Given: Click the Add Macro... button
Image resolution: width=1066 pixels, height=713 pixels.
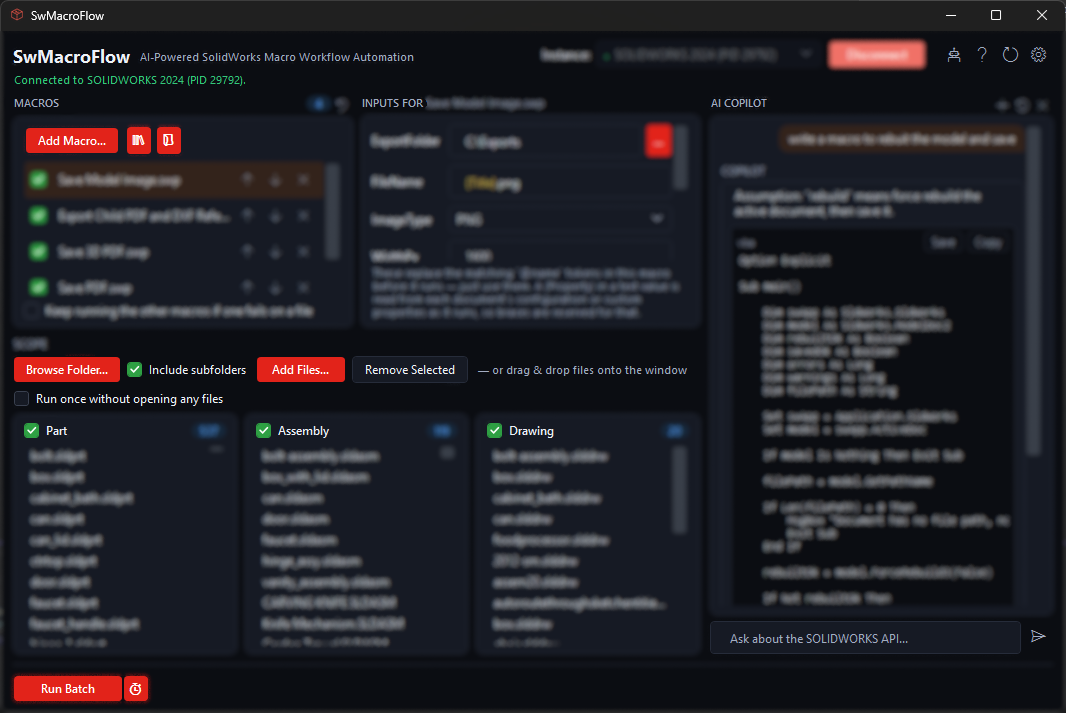Looking at the screenshot, I should pyautogui.click(x=72, y=141).
